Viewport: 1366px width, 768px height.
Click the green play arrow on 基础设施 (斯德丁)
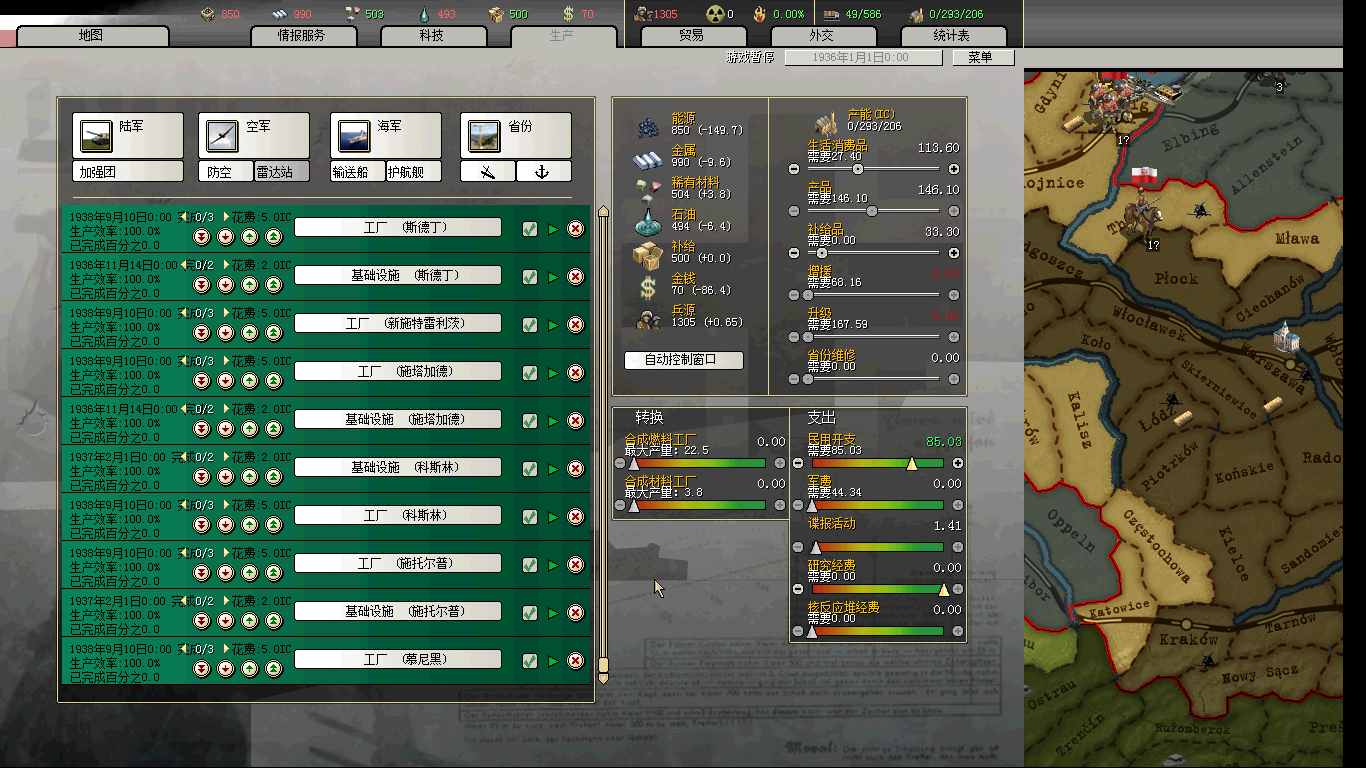[x=553, y=277]
